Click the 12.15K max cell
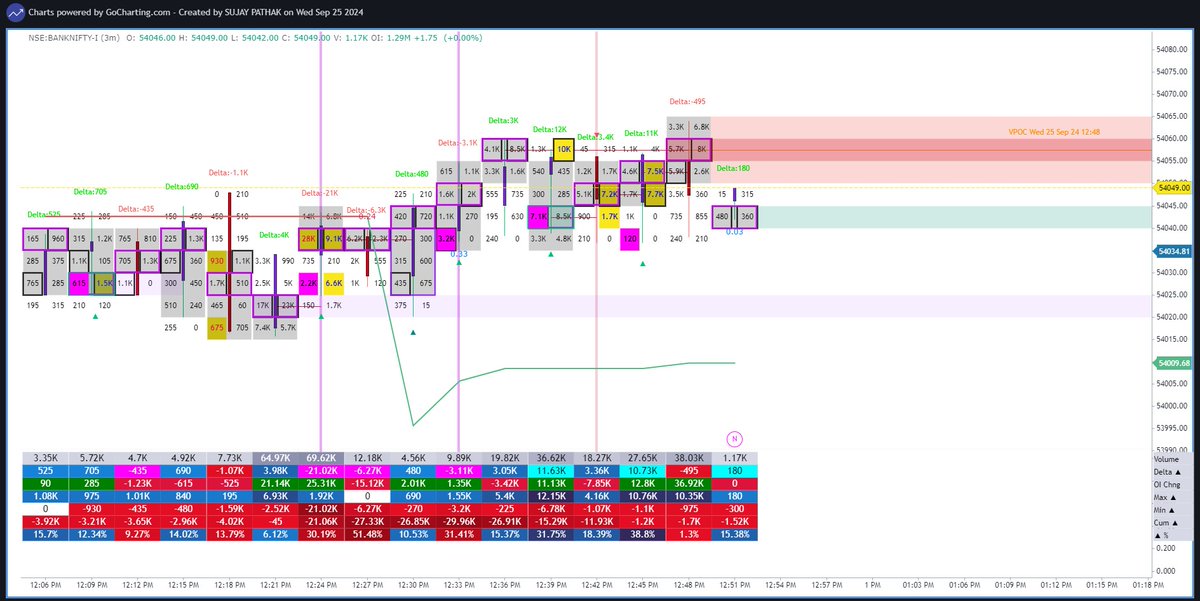This screenshot has height=601, width=1200. 549,497
